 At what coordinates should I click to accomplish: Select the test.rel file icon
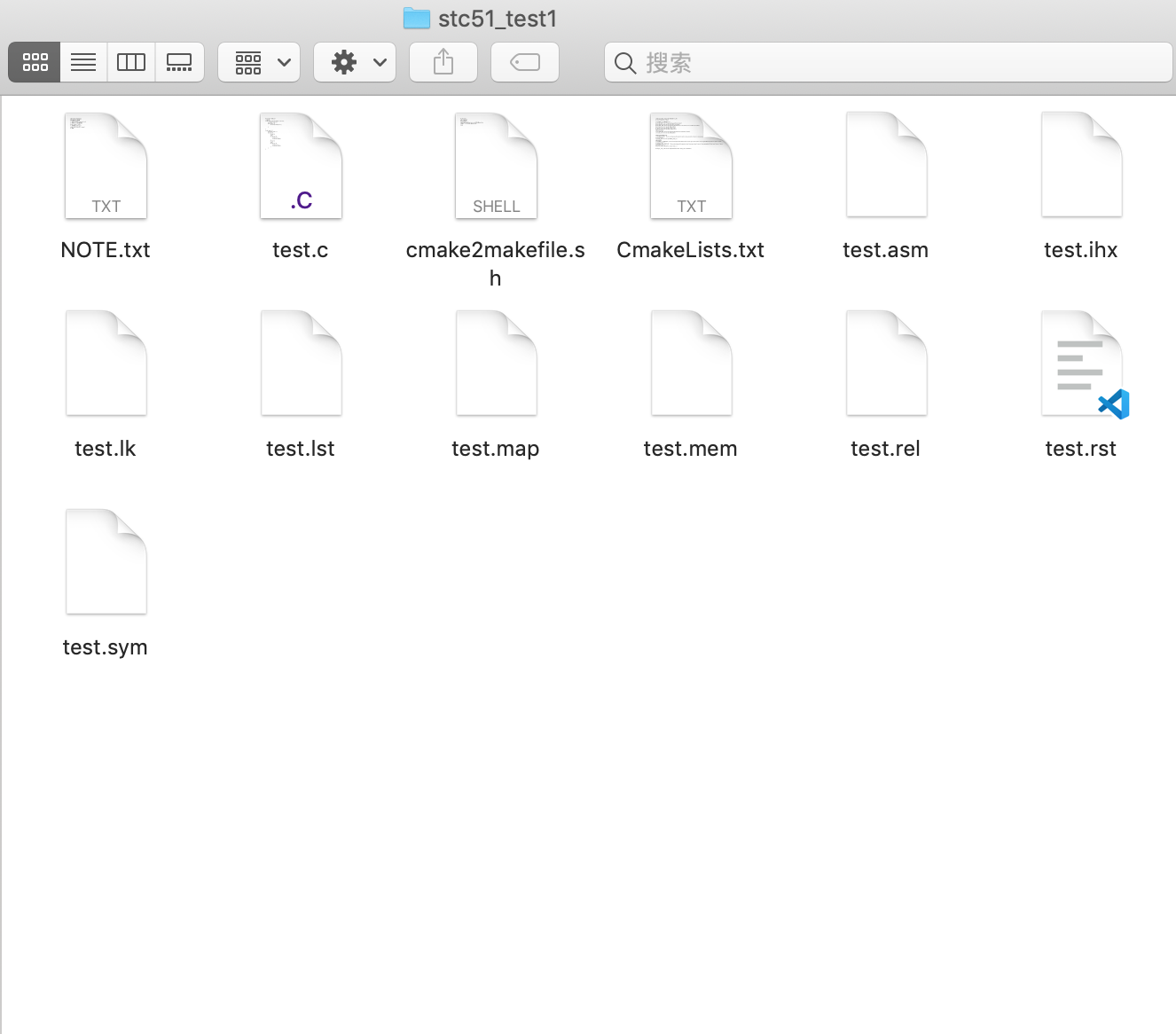coord(886,364)
